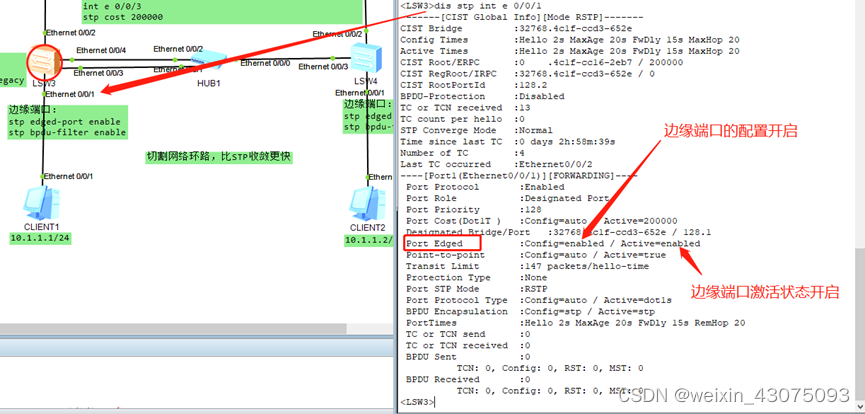Click the 'CIST Bridge' line in terminal

click(516, 29)
